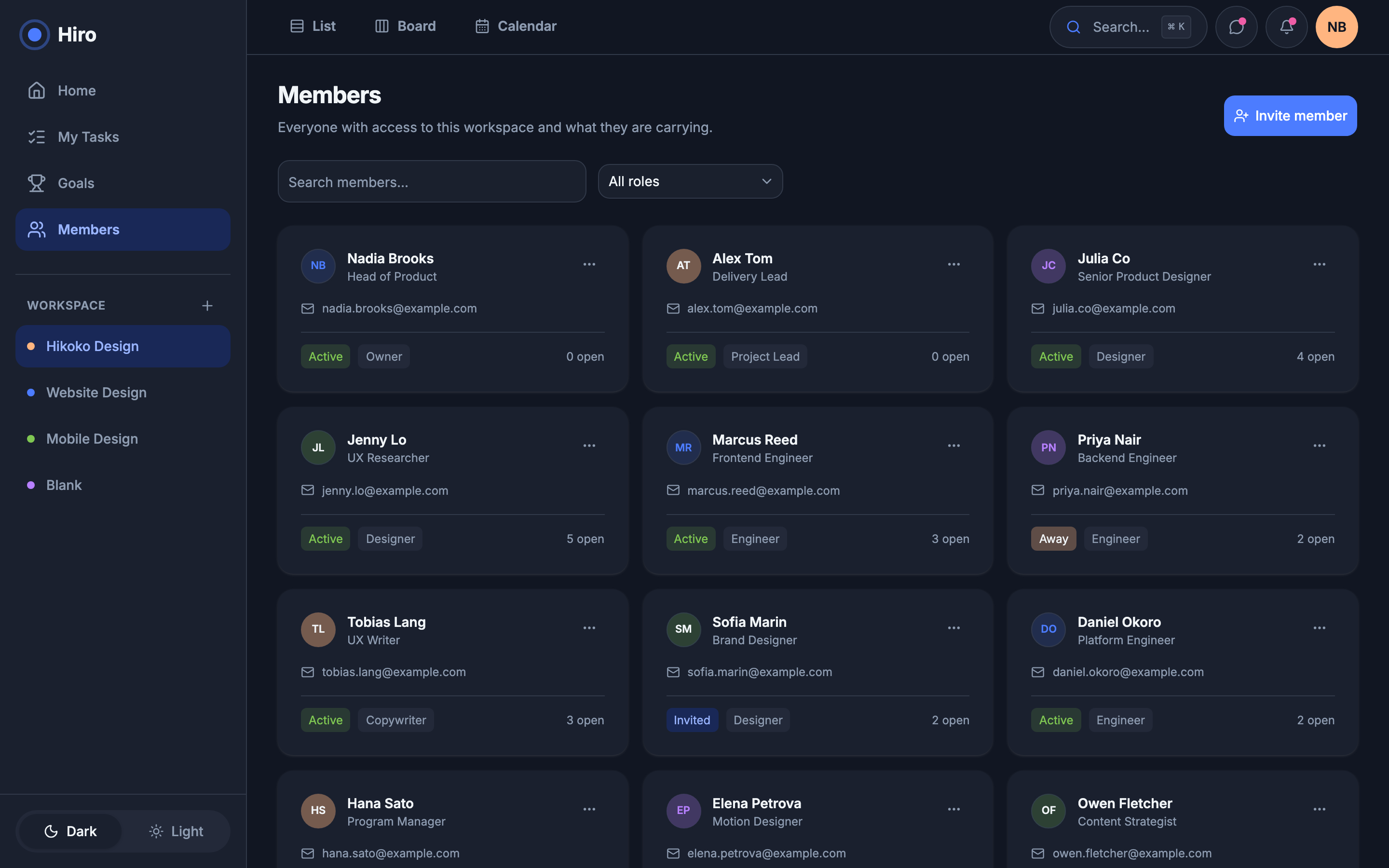Screen dimensions: 1389x868
Task: Switch theme to Dark mode
Action: 70,831
